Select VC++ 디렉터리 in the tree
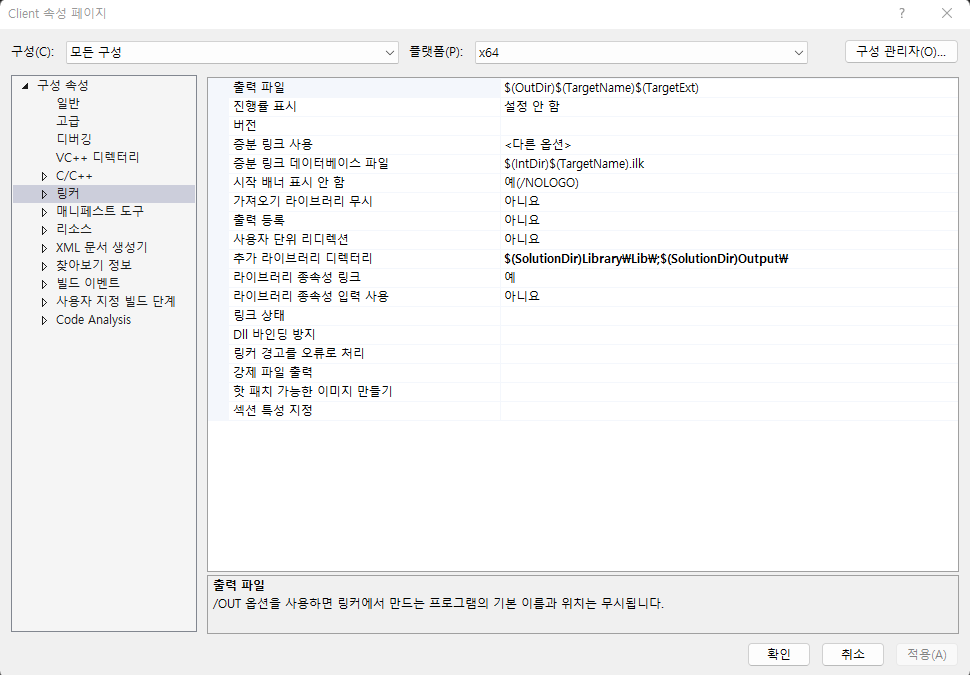 click(x=98, y=157)
